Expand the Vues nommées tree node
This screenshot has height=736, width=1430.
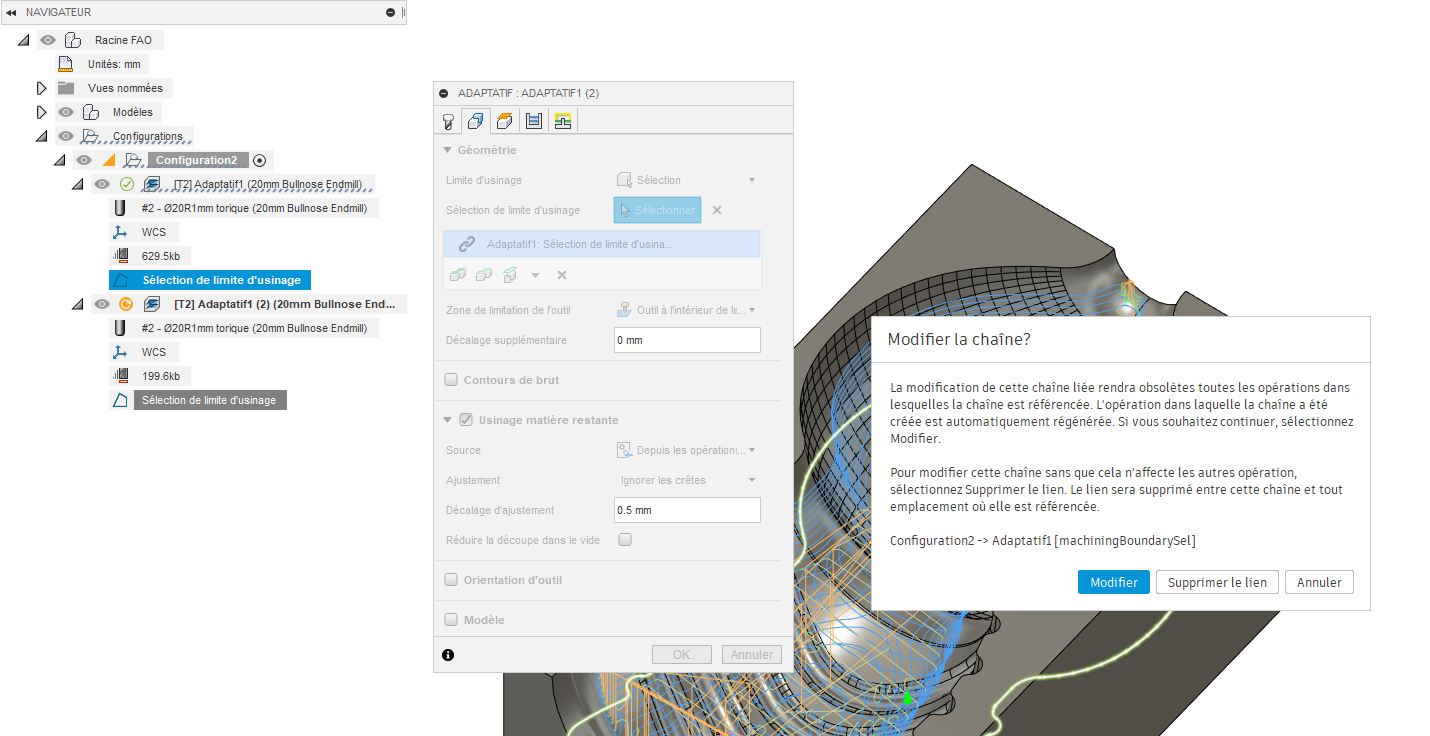coord(41,88)
